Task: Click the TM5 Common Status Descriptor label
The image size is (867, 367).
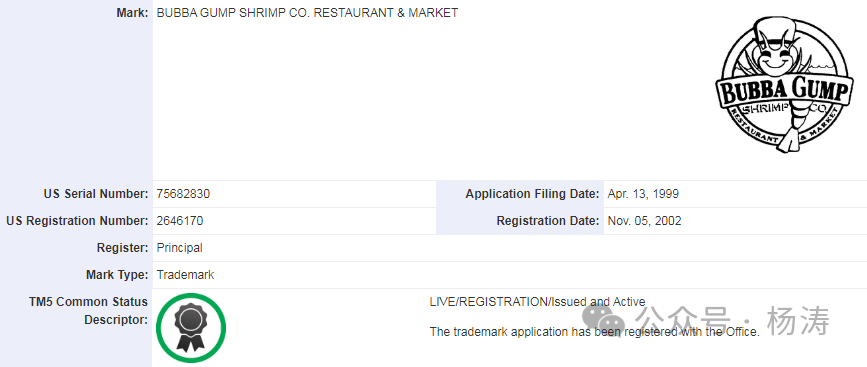Action: coord(88,311)
